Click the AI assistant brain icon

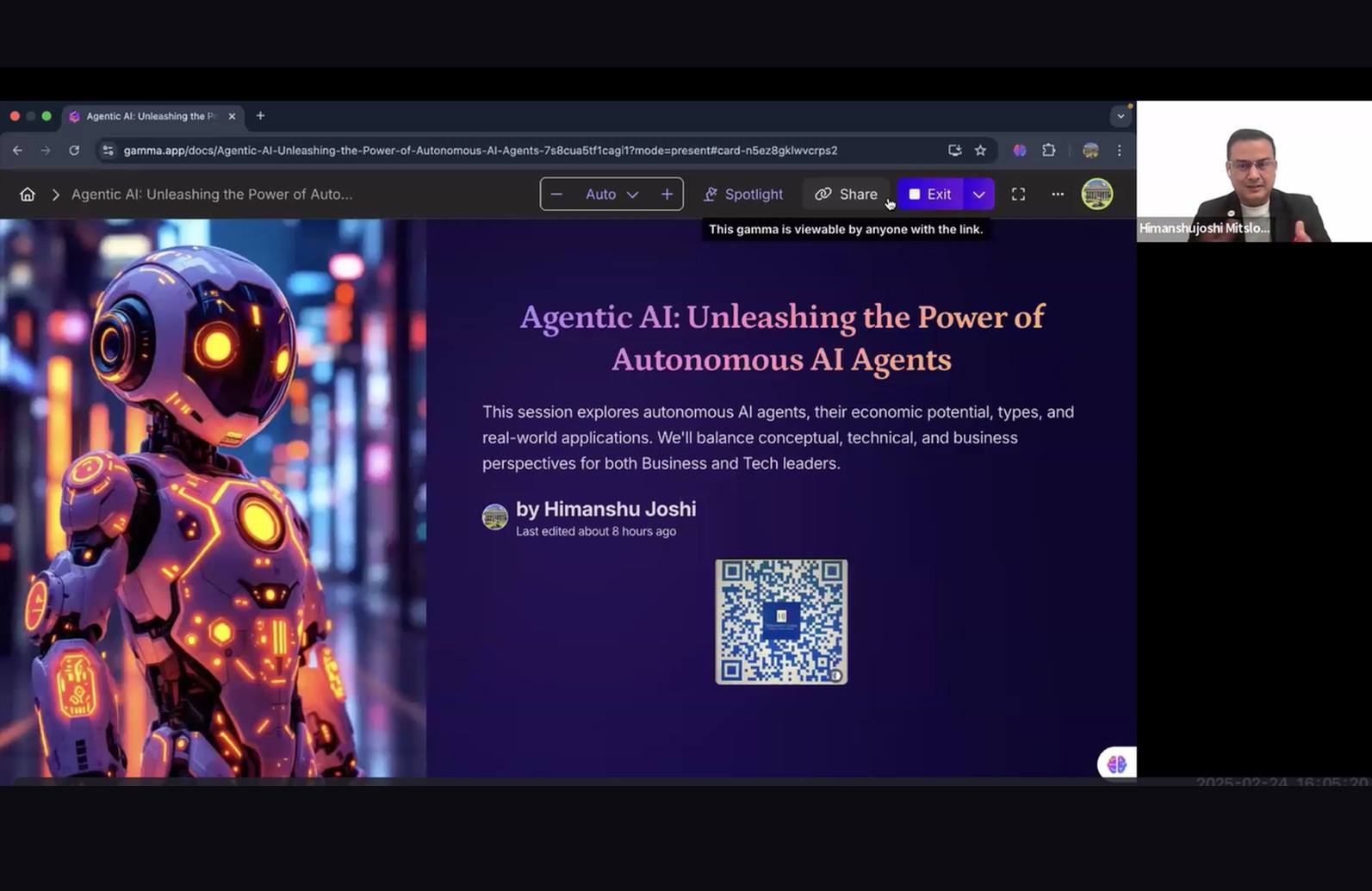coord(1116,764)
